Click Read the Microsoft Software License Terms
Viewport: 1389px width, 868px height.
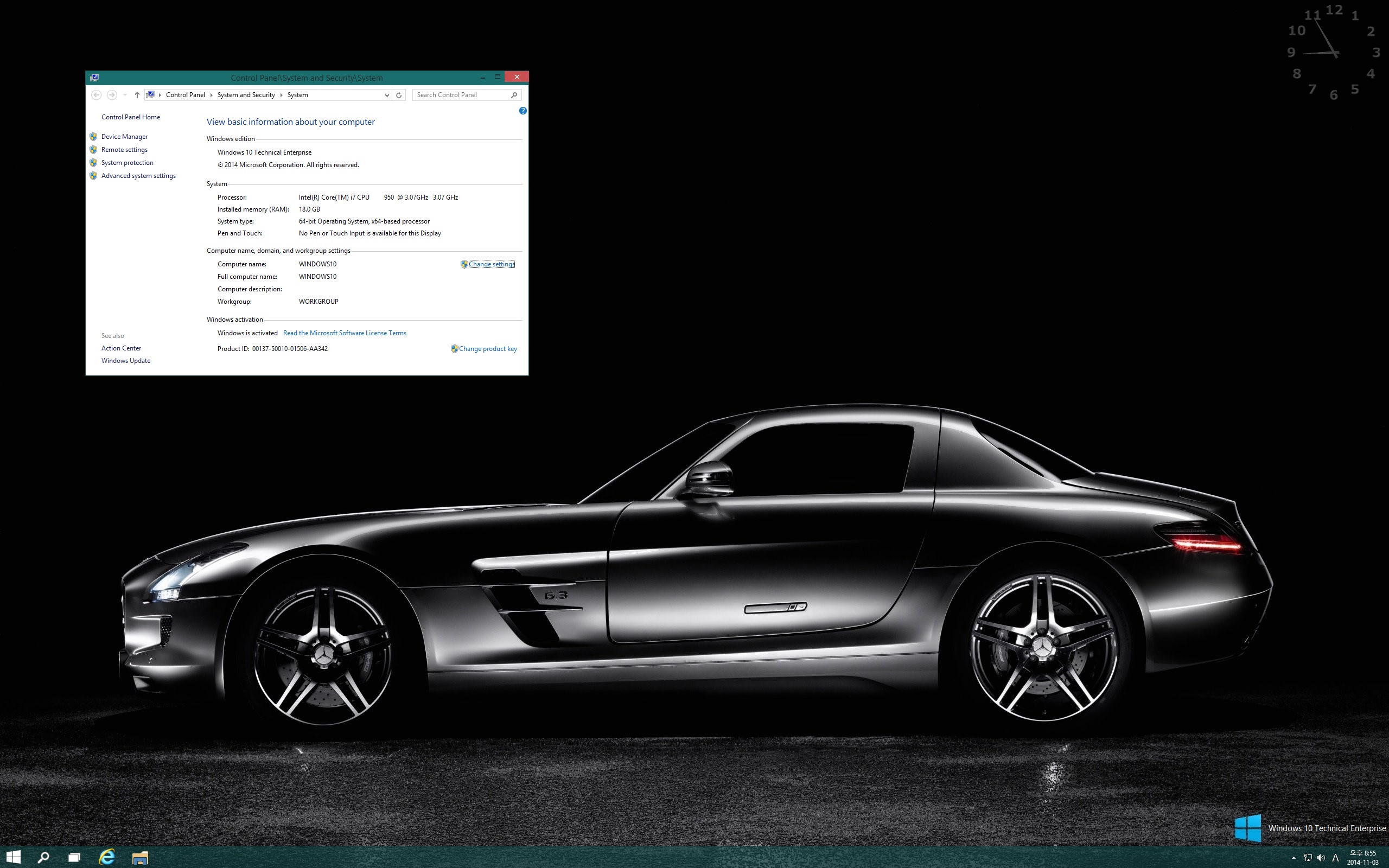pos(344,333)
